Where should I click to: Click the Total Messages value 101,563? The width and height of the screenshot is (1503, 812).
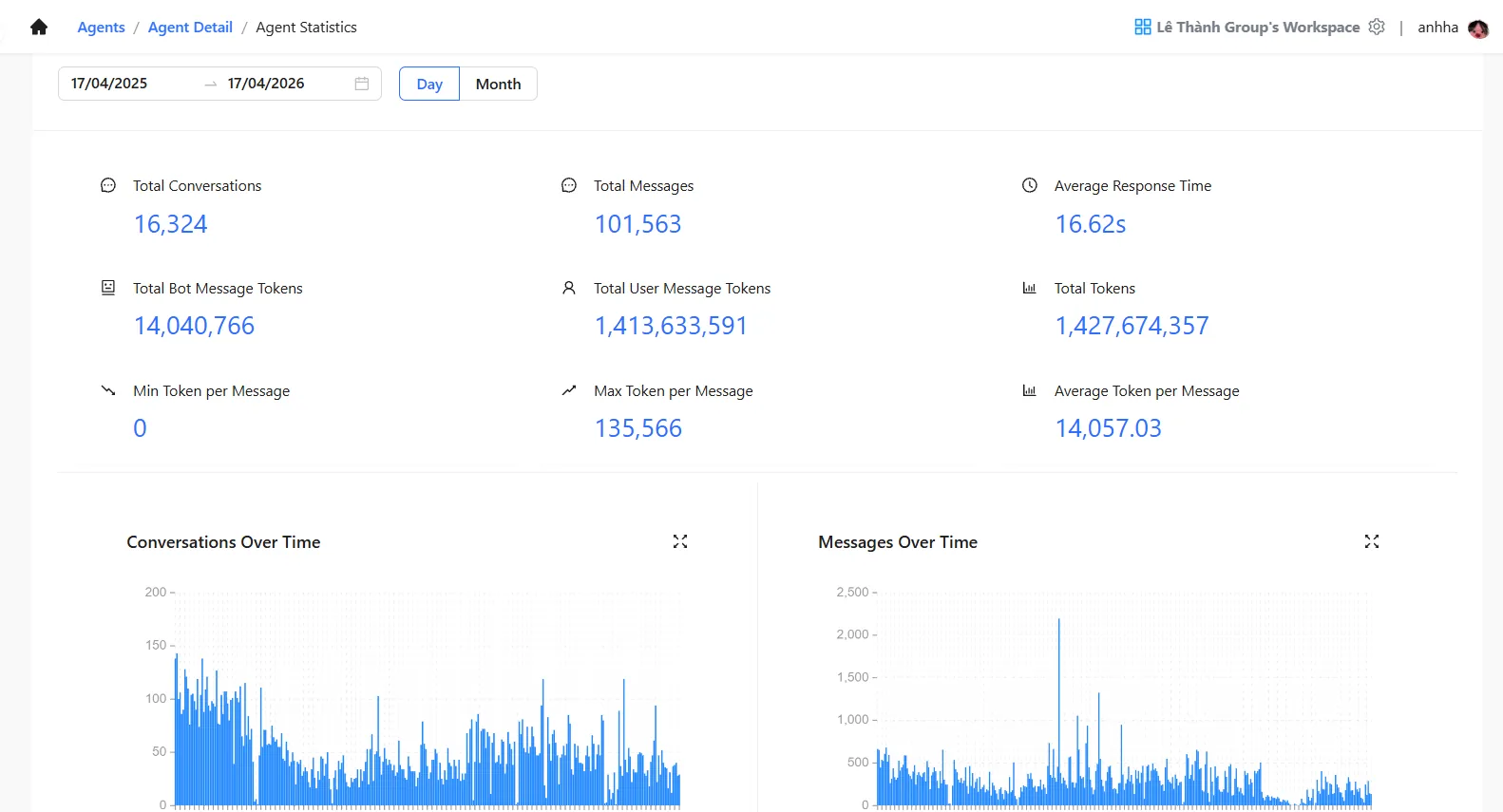coord(637,224)
